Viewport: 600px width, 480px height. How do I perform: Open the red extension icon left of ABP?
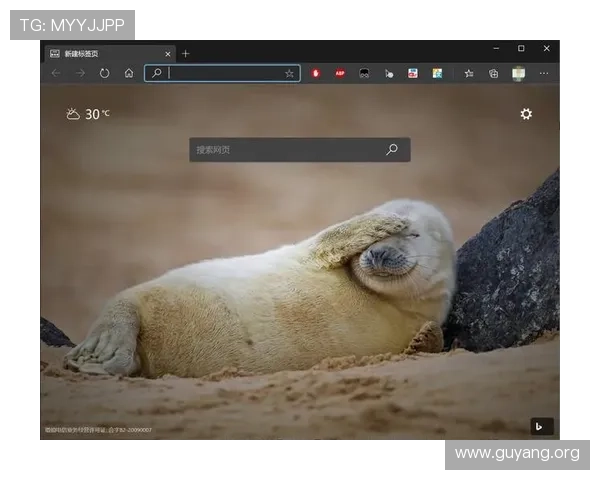click(x=316, y=73)
